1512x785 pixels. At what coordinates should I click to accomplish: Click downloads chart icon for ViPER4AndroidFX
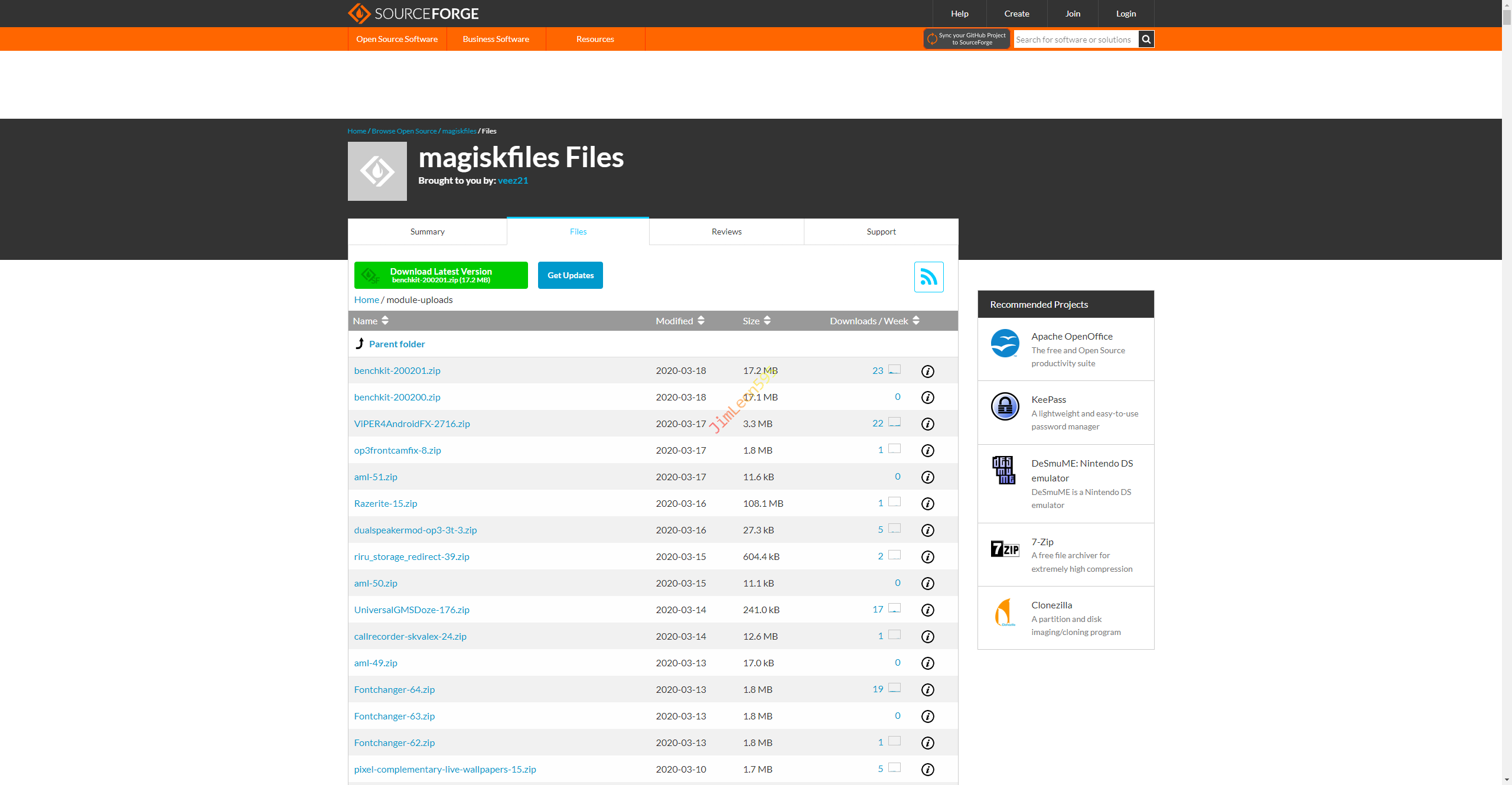click(x=894, y=422)
